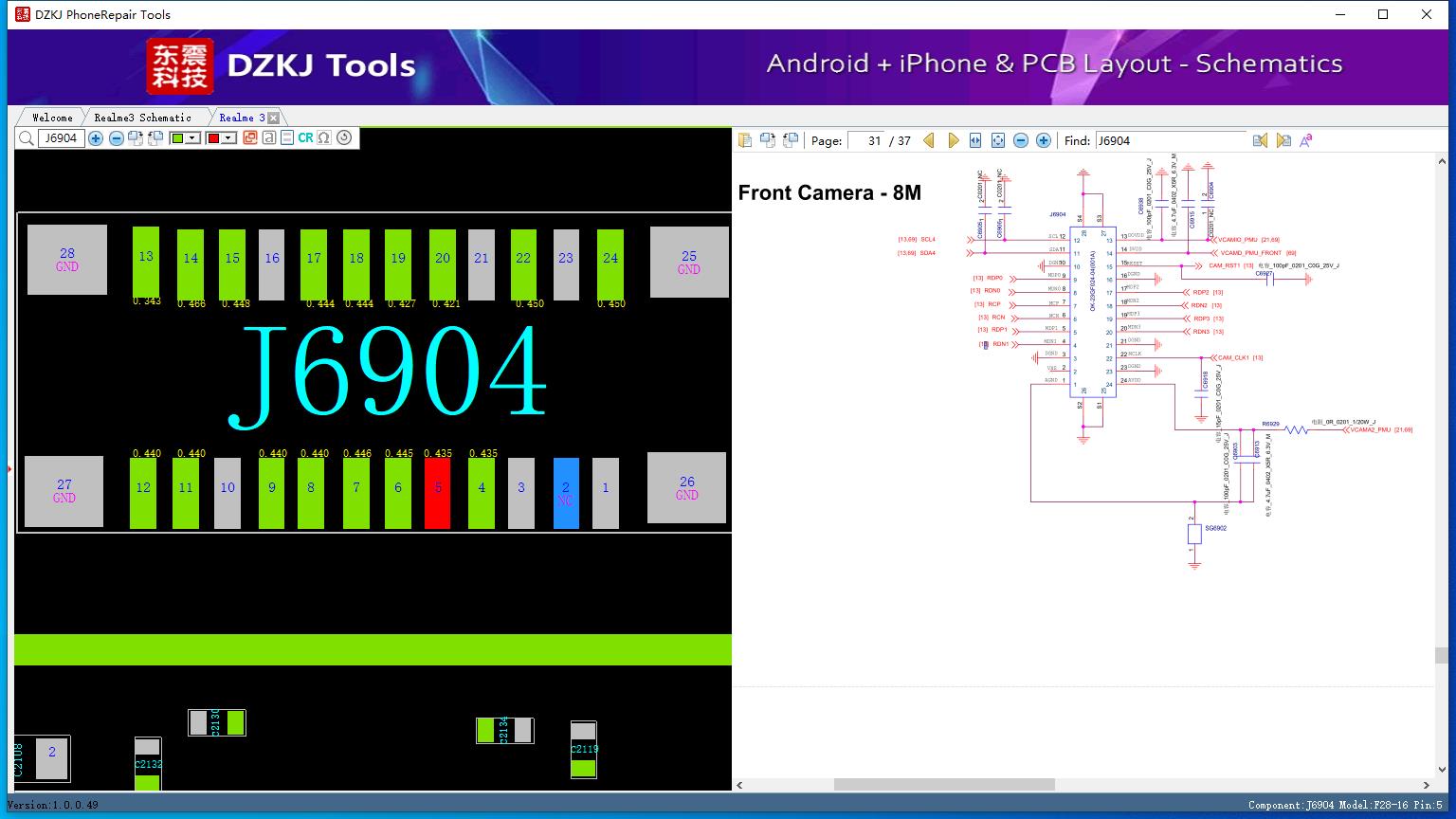
Task: Select pin 10 of connector J6904
Action: pos(227,493)
